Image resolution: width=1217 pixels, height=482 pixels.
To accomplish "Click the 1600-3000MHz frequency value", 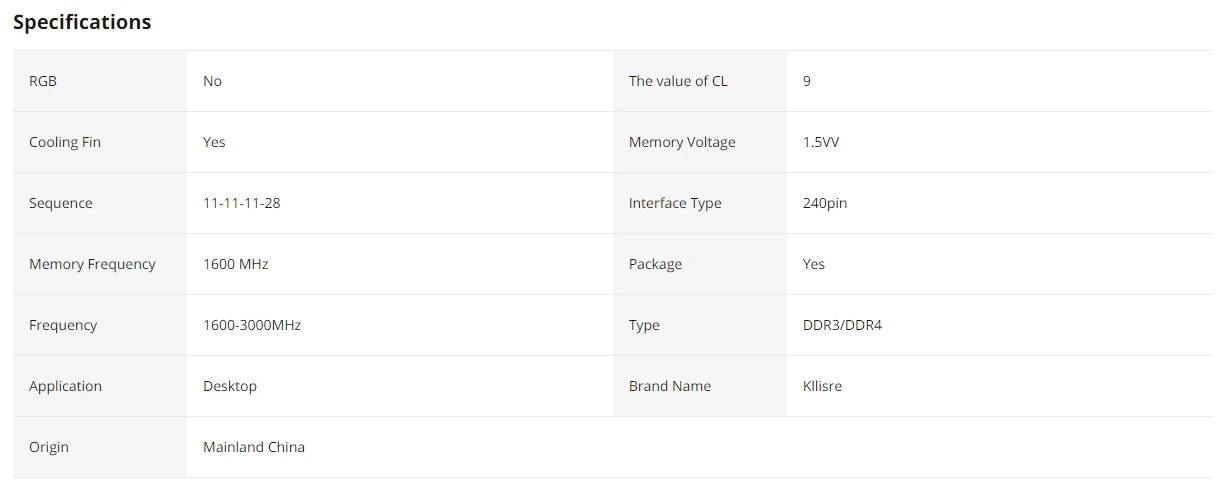I will 252,325.
